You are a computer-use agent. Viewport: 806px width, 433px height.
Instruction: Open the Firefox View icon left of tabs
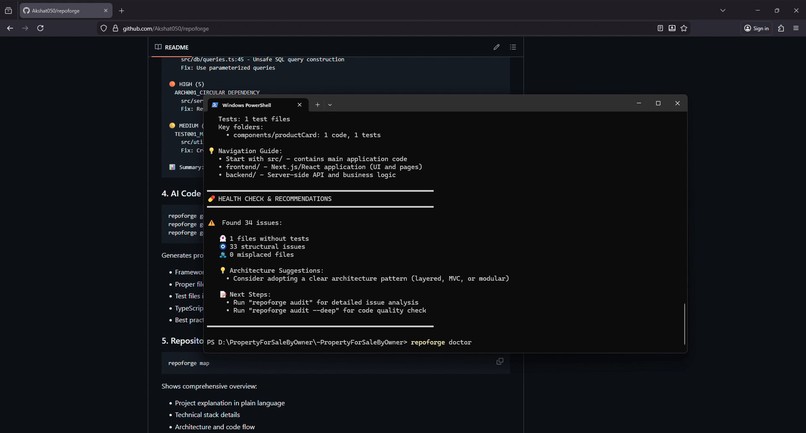[8, 10]
